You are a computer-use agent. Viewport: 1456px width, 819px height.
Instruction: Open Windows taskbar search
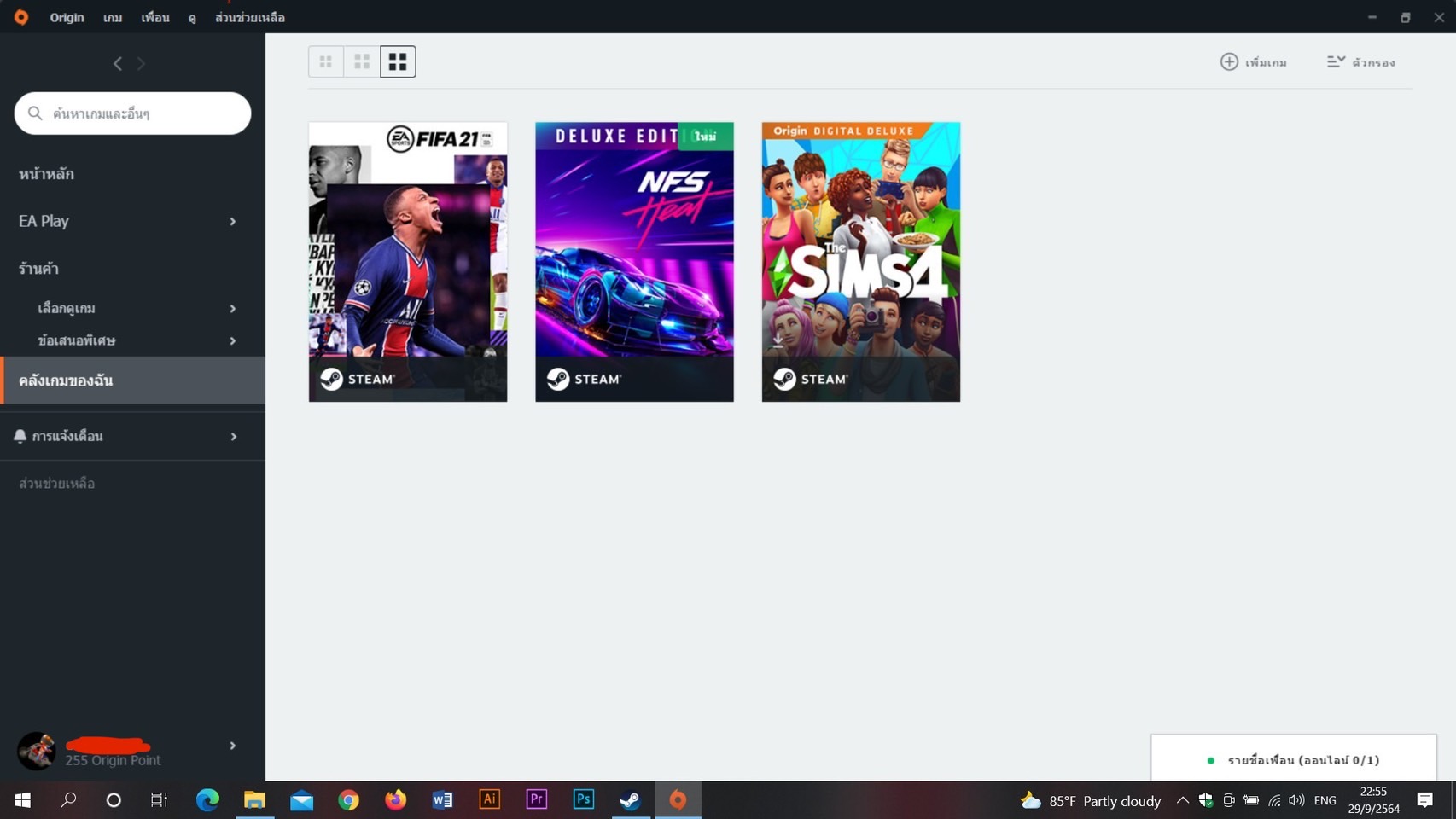[68, 800]
